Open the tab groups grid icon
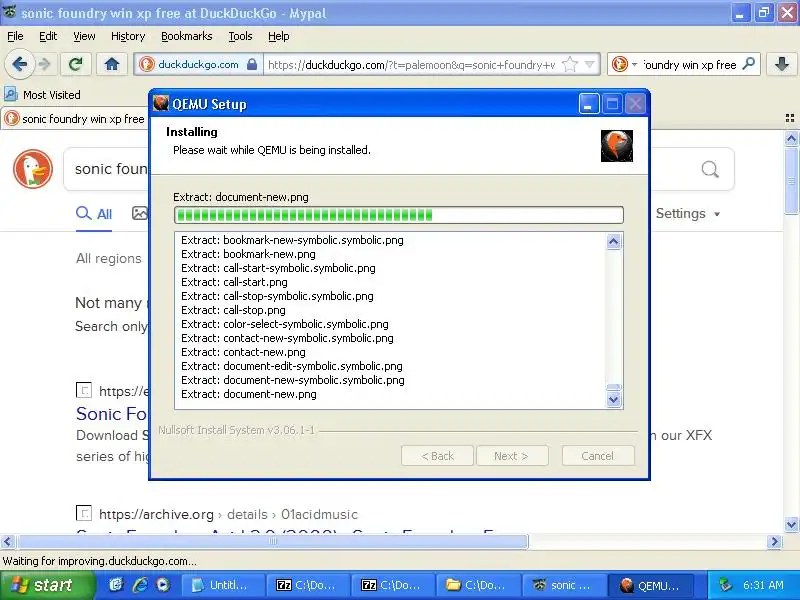 [790, 118]
